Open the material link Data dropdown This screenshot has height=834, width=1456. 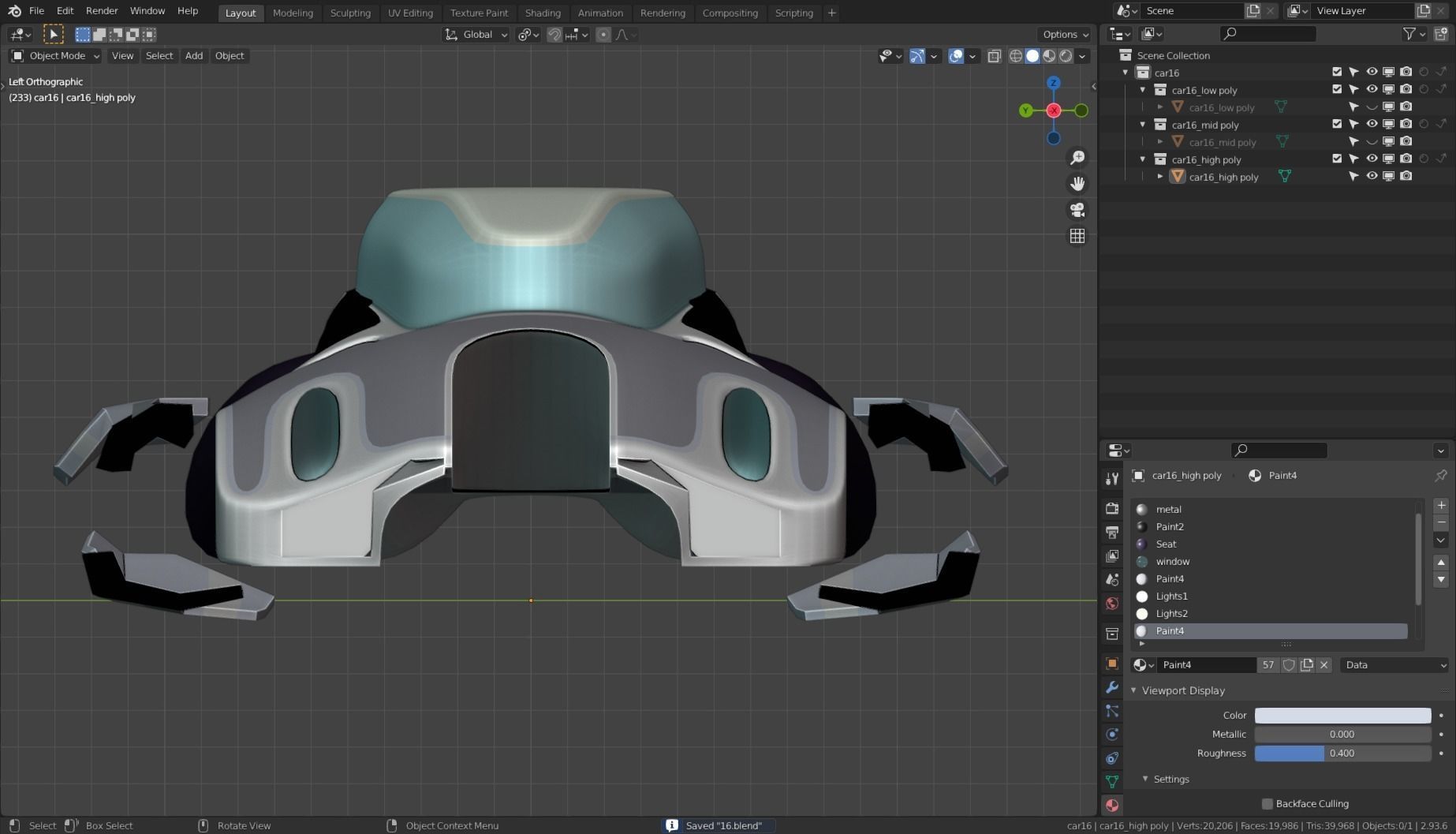(1394, 665)
